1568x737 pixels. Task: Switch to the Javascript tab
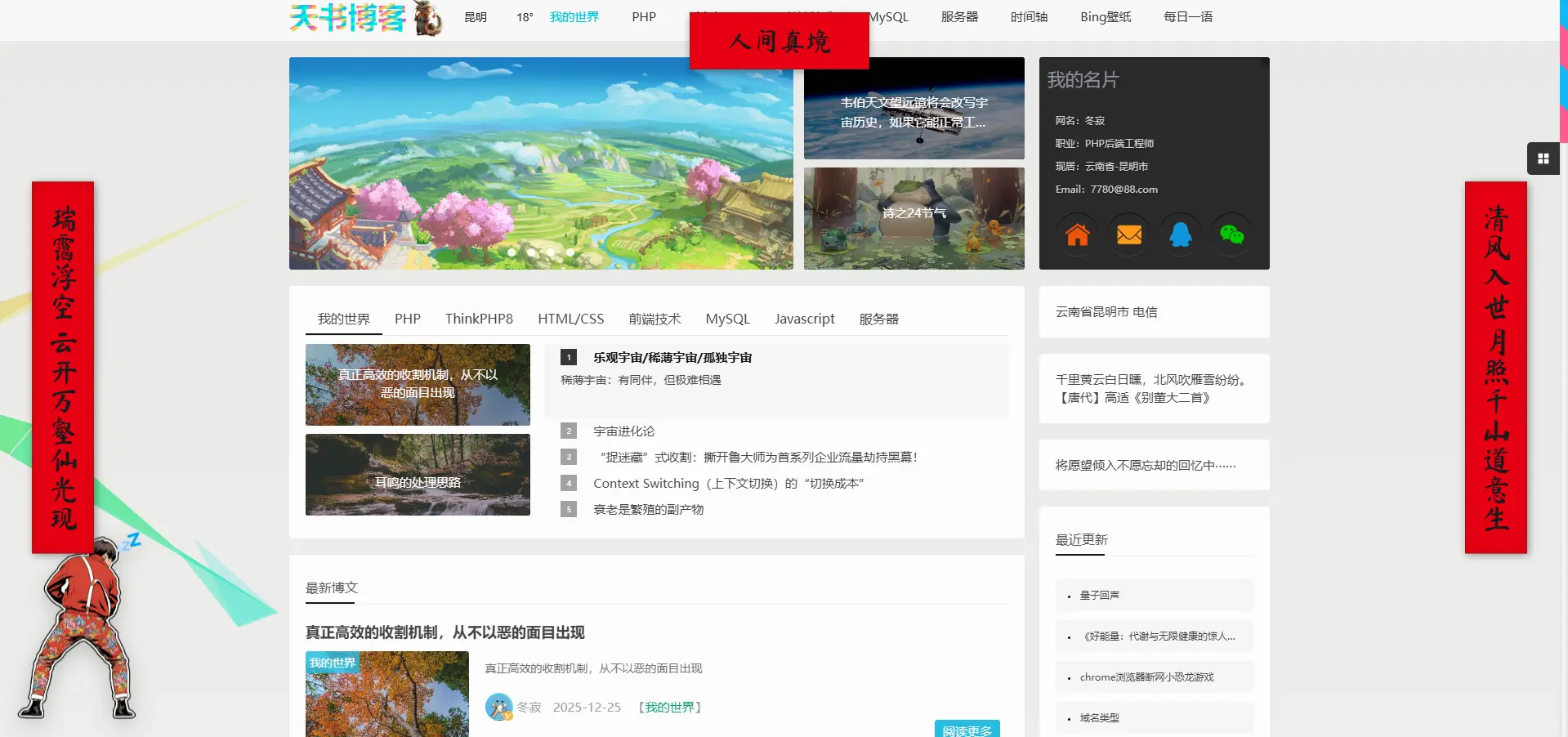click(805, 319)
